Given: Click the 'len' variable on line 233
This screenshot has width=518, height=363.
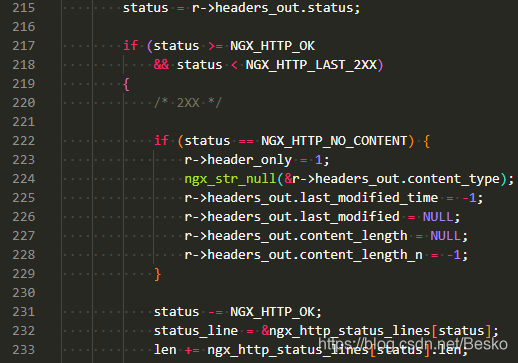Looking at the screenshot, I should pyautogui.click(x=165, y=350).
